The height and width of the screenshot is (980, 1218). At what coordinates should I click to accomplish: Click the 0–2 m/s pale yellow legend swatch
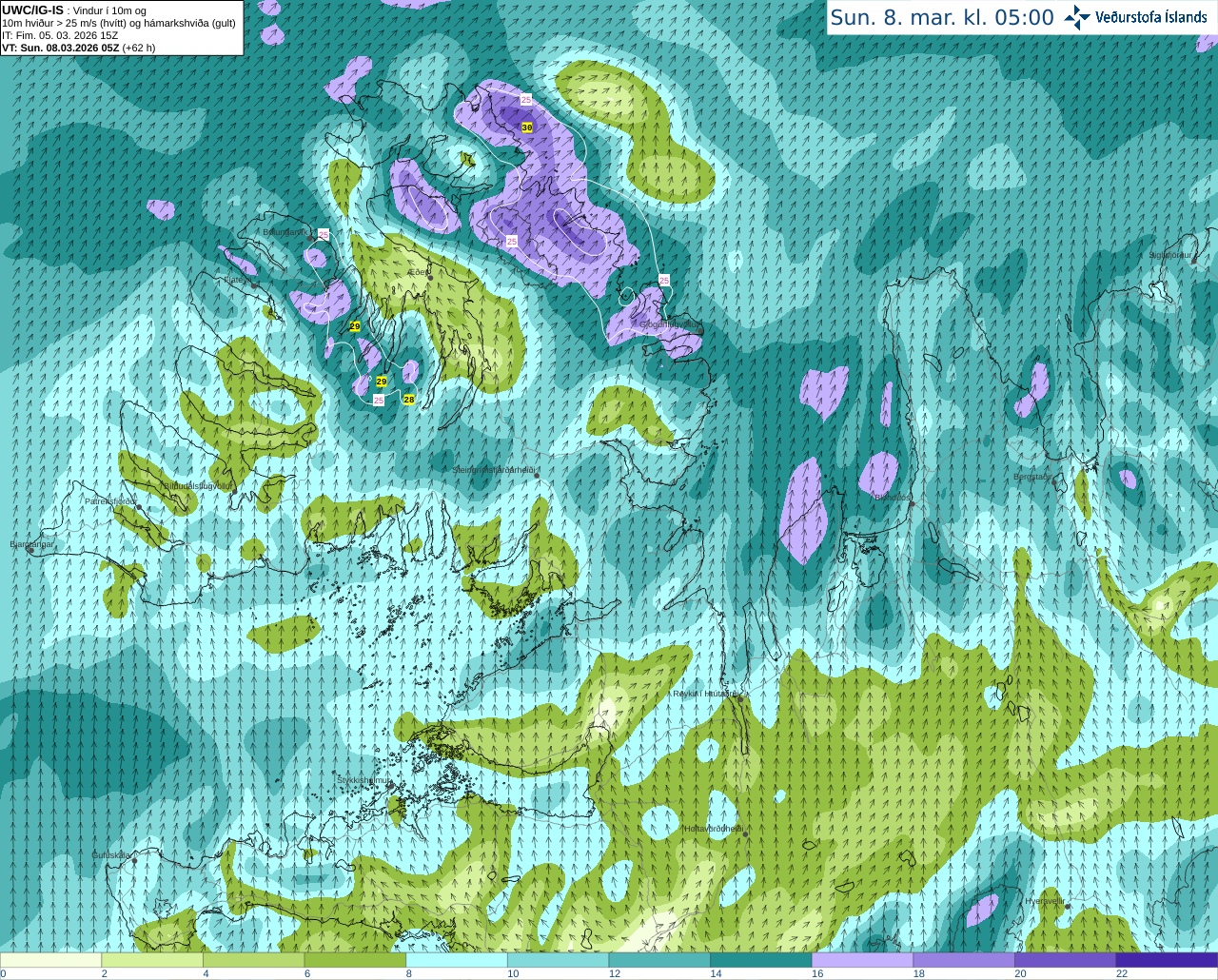tap(50, 960)
